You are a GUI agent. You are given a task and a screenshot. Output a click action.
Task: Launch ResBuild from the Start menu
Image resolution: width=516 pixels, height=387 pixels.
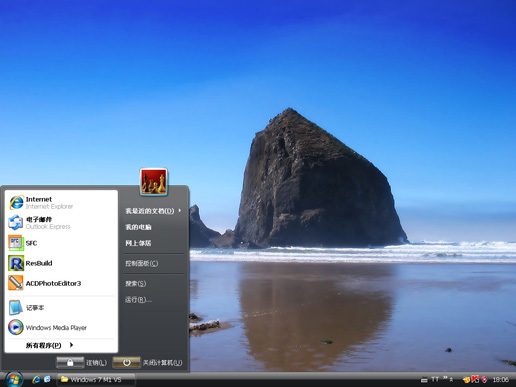pos(61,263)
